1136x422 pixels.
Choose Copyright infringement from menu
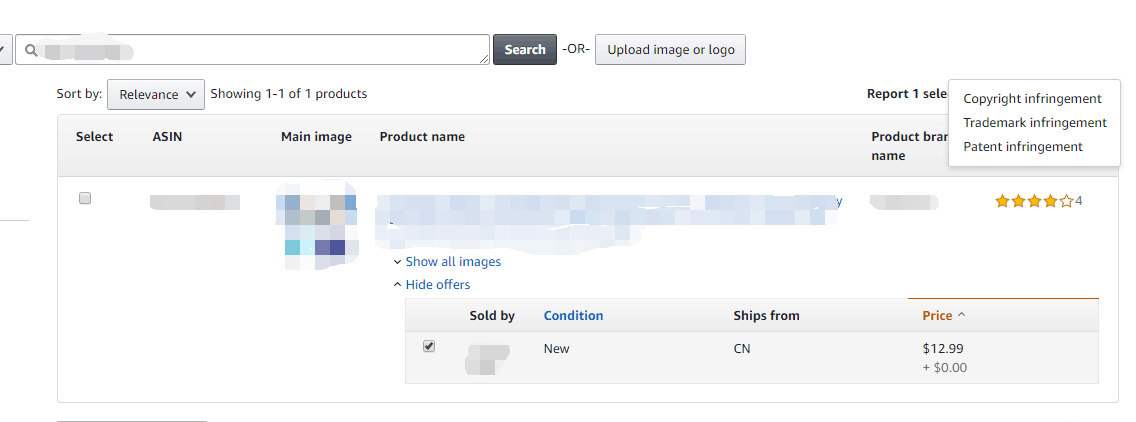1032,99
